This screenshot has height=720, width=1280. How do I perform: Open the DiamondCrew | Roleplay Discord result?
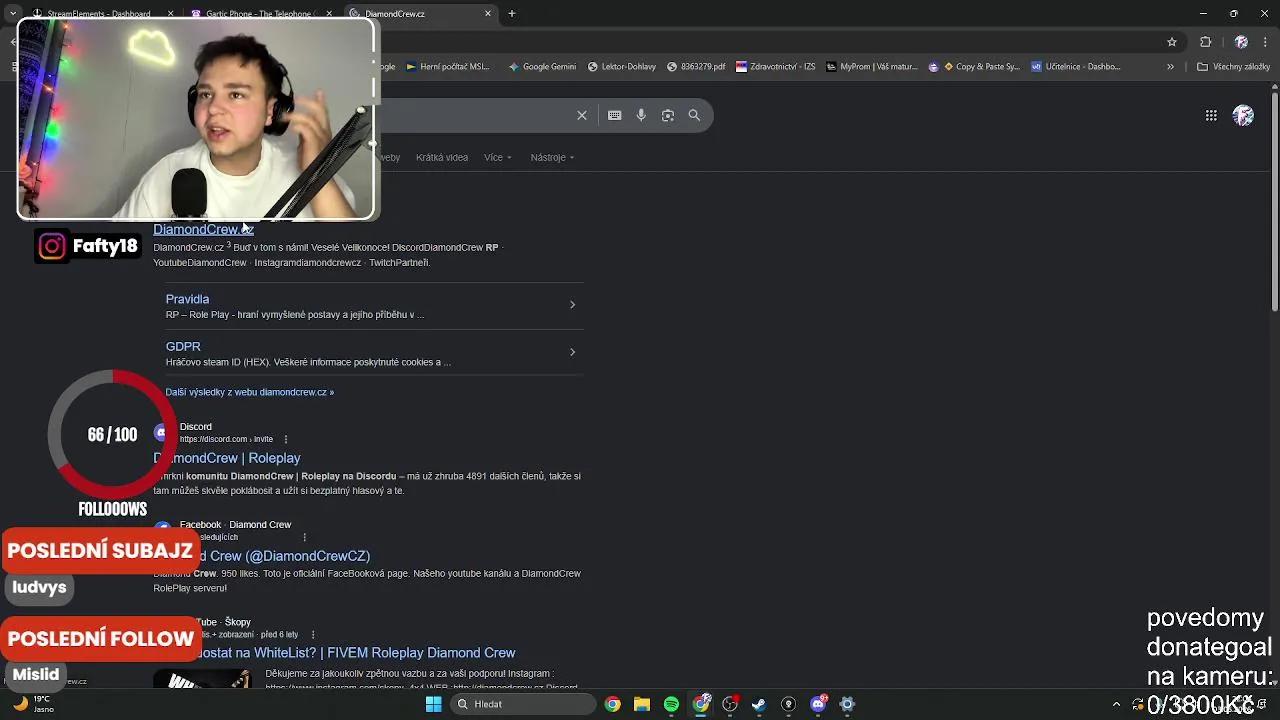click(227, 458)
